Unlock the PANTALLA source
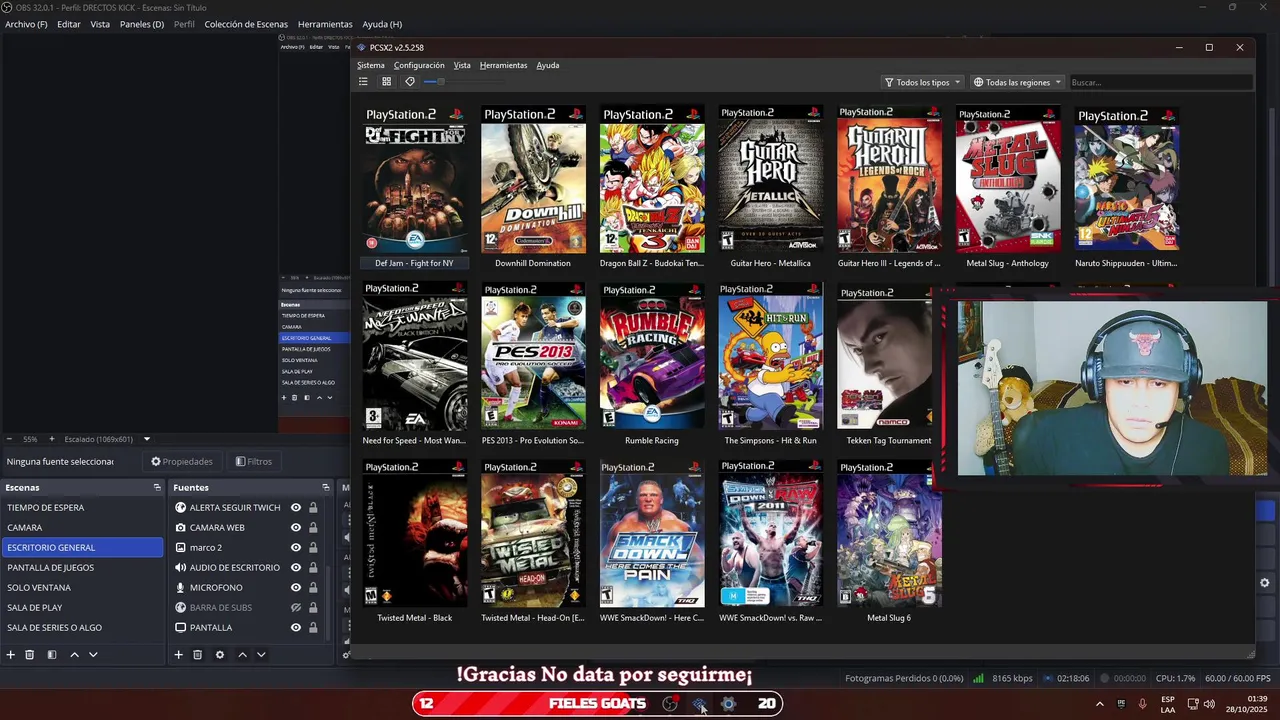 pyautogui.click(x=313, y=627)
